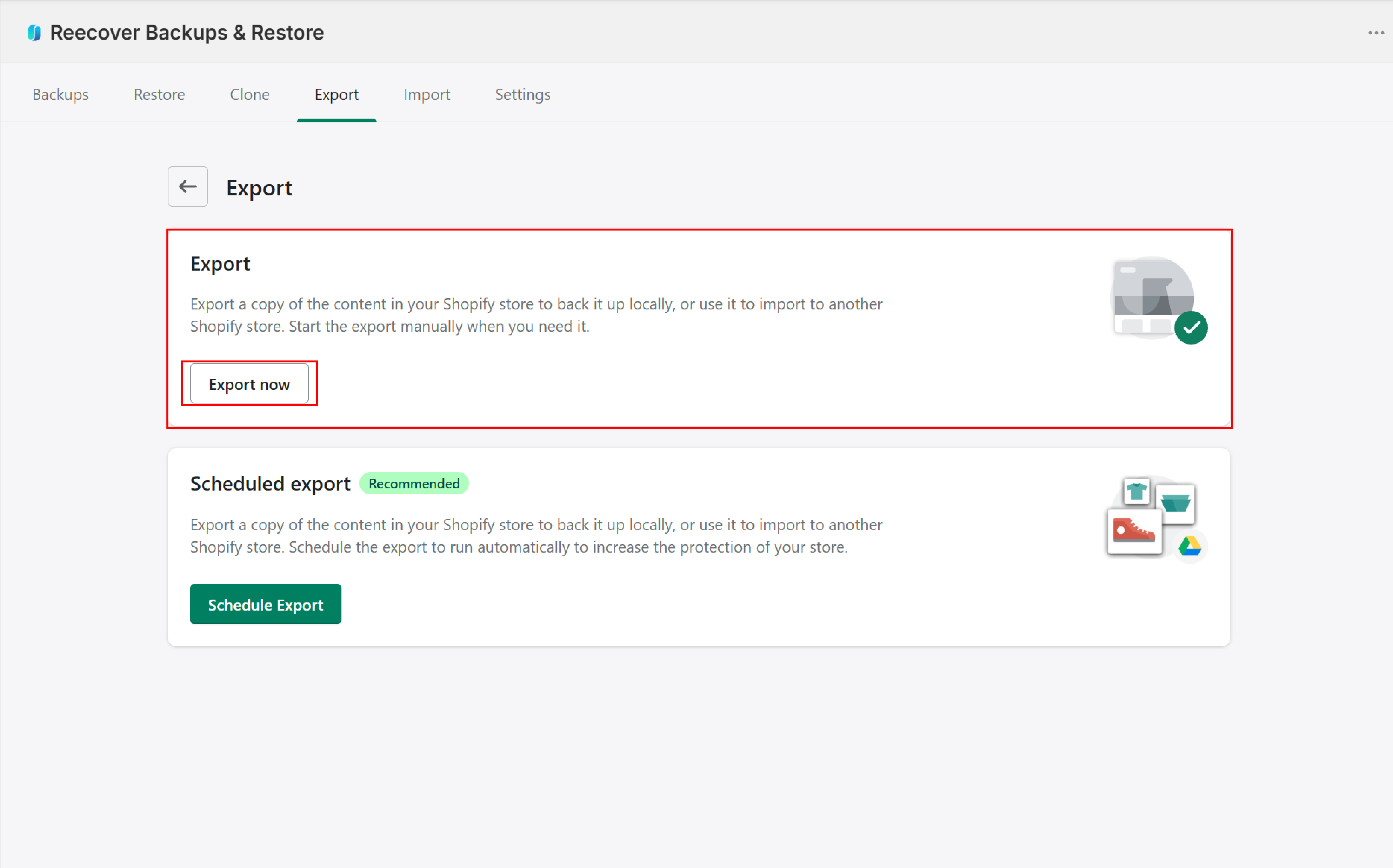
Task: Go back using the left arrow button
Action: 188,187
